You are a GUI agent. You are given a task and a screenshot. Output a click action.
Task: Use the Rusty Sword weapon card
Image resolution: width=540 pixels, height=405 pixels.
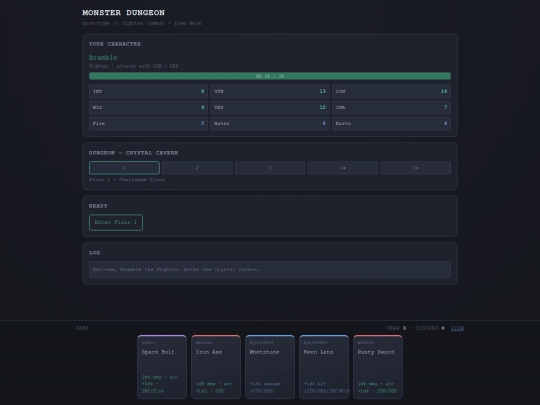click(x=378, y=367)
